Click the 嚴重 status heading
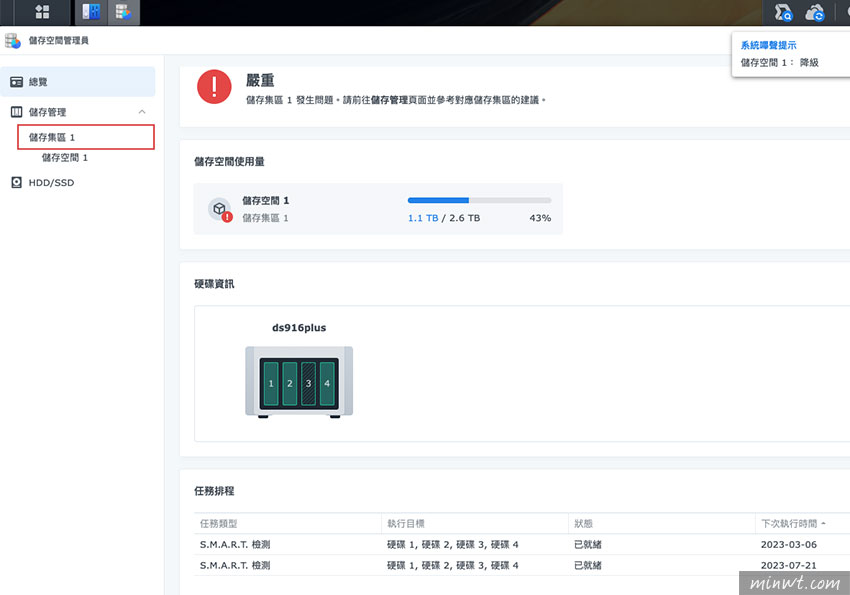This screenshot has width=850, height=595. point(260,80)
